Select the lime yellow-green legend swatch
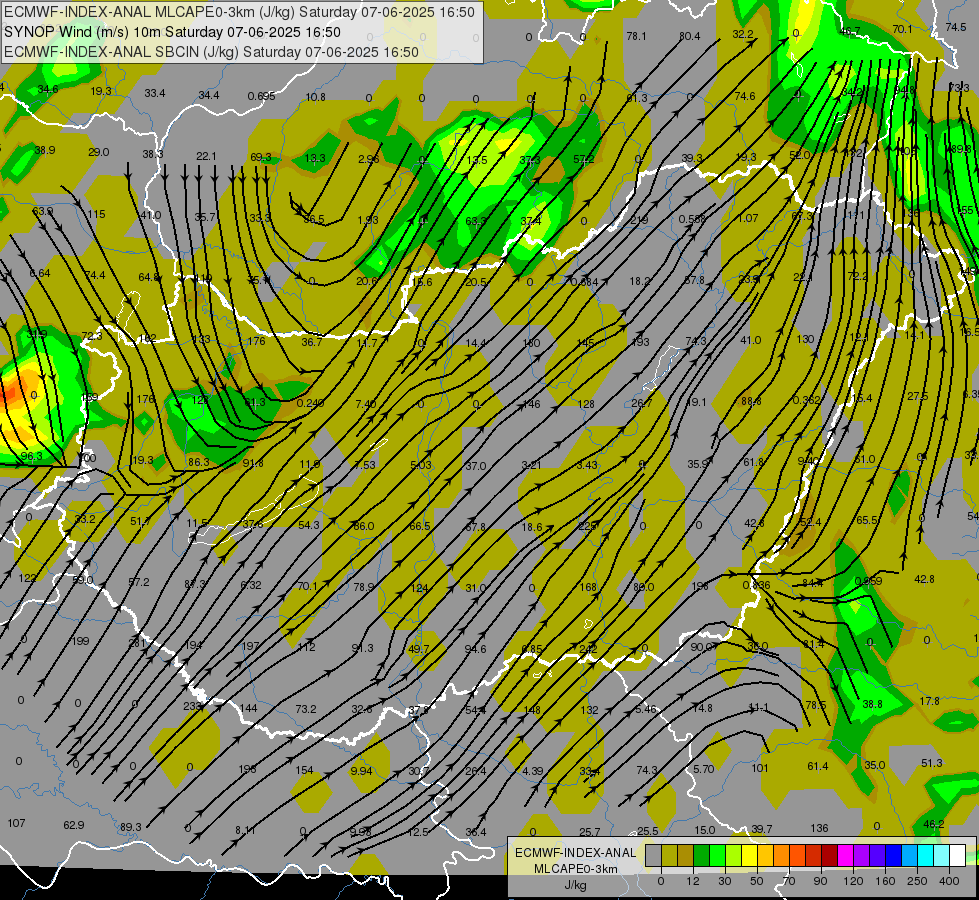 coord(733,856)
